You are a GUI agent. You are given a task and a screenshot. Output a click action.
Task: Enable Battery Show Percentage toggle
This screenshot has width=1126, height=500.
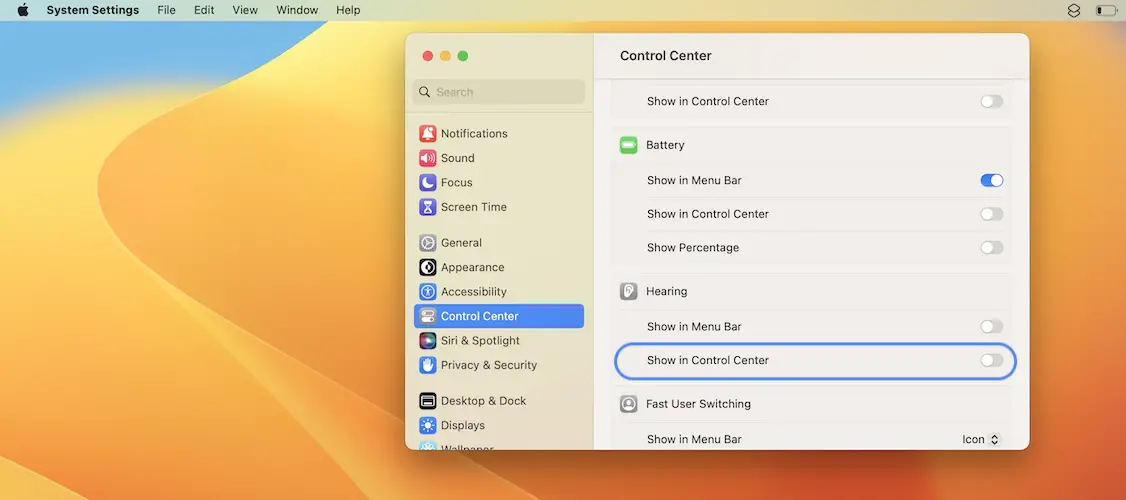991,248
